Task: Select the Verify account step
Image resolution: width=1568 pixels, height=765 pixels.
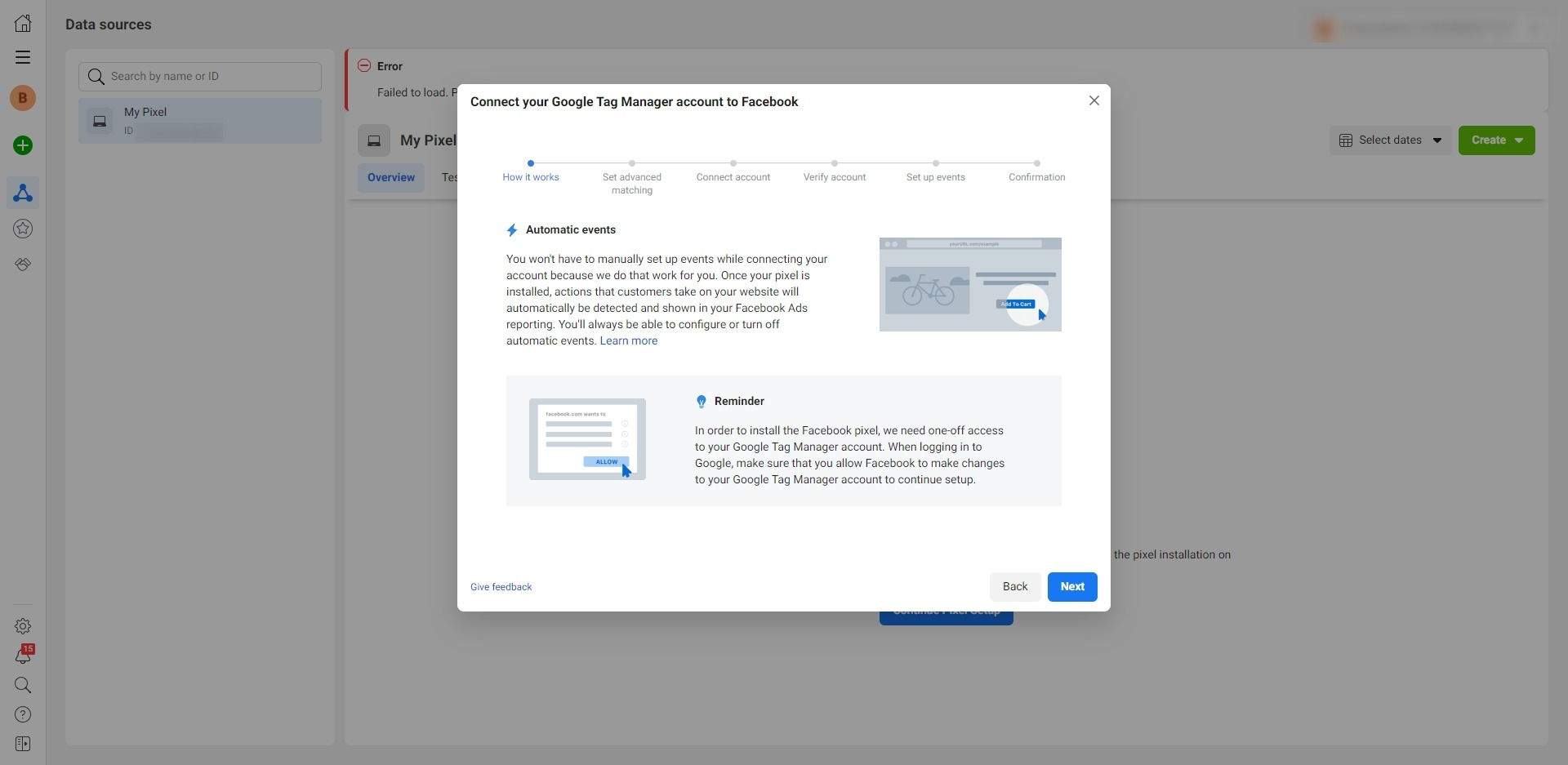Action: (835, 171)
